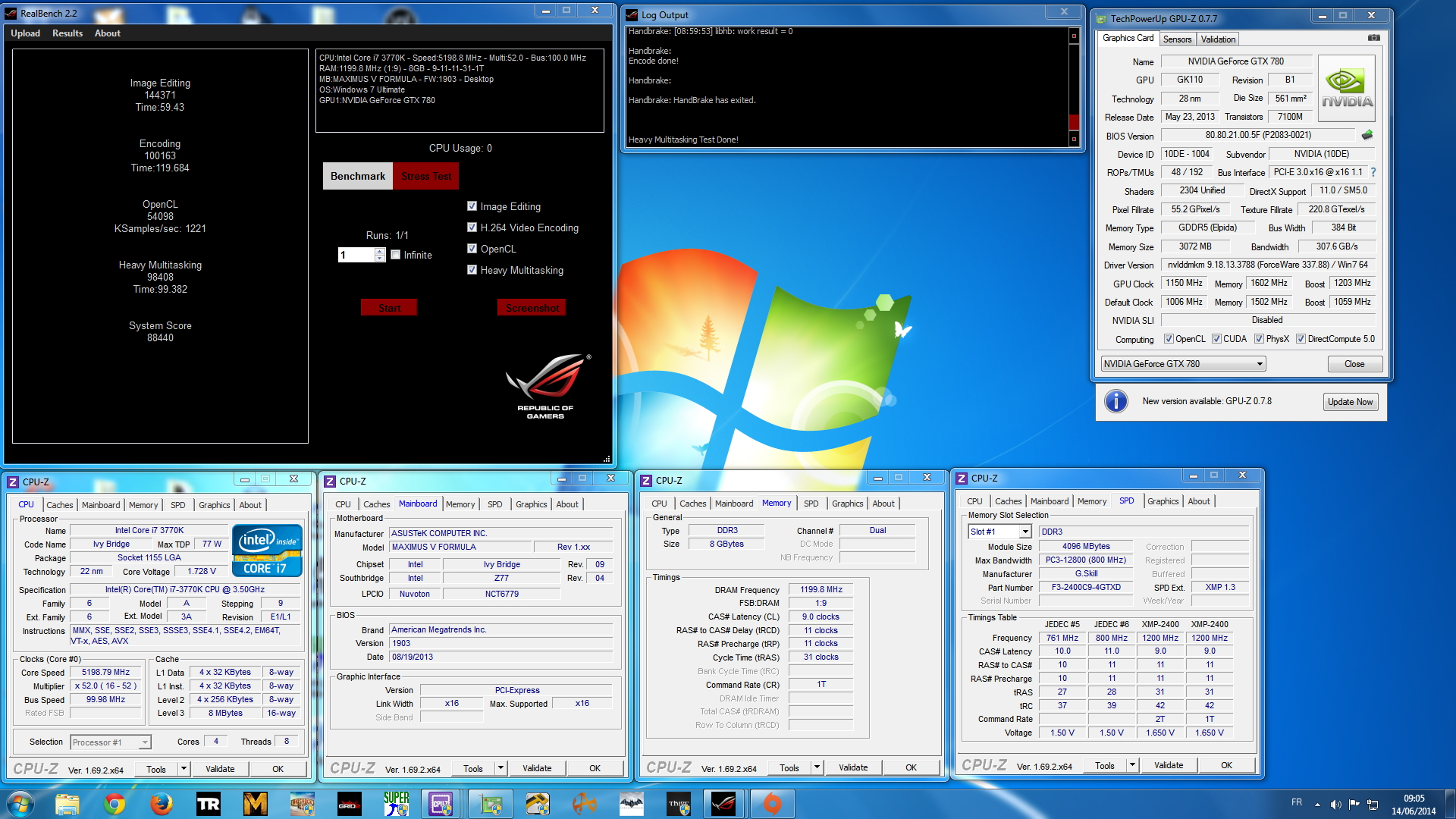
Task: Open Slot #1 memory slot dropdown
Action: (999, 532)
